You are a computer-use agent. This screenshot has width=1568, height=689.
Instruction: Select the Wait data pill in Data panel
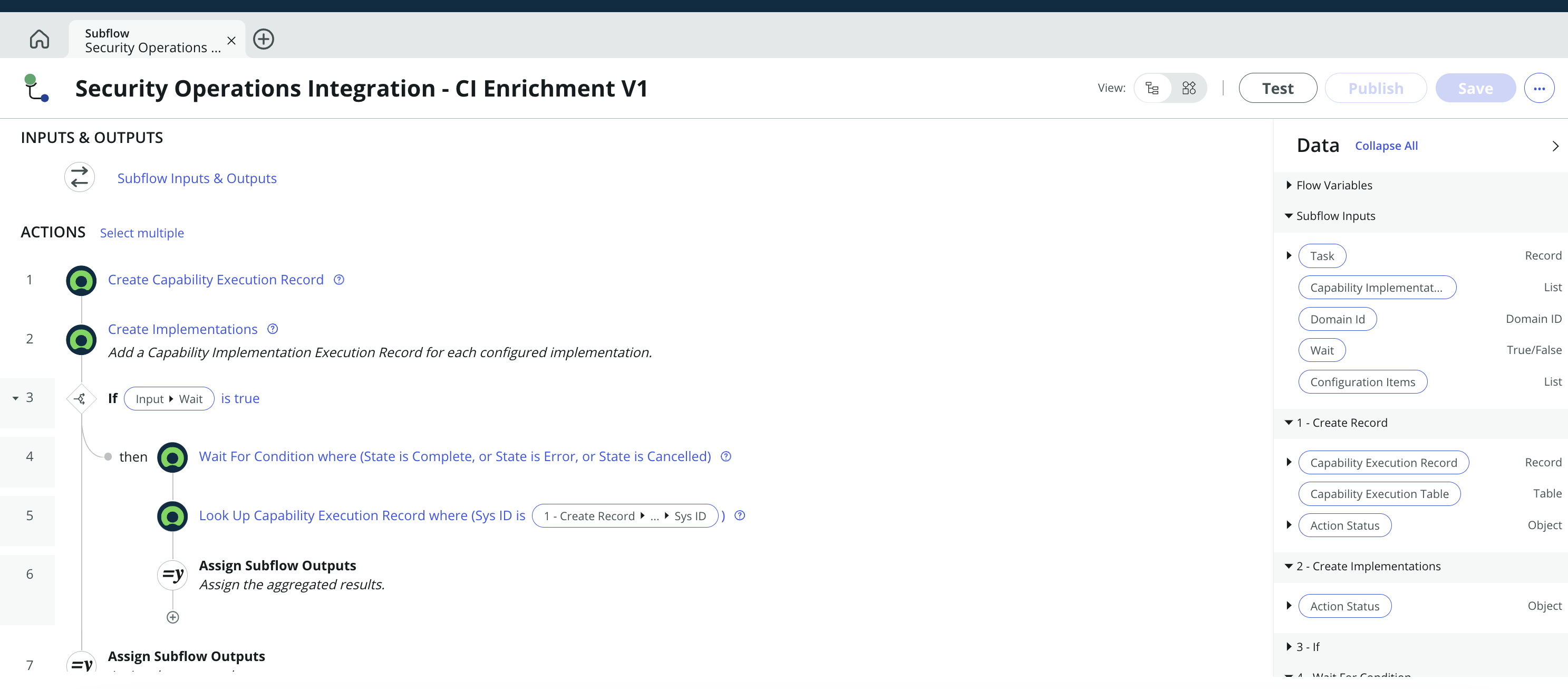[1321, 350]
